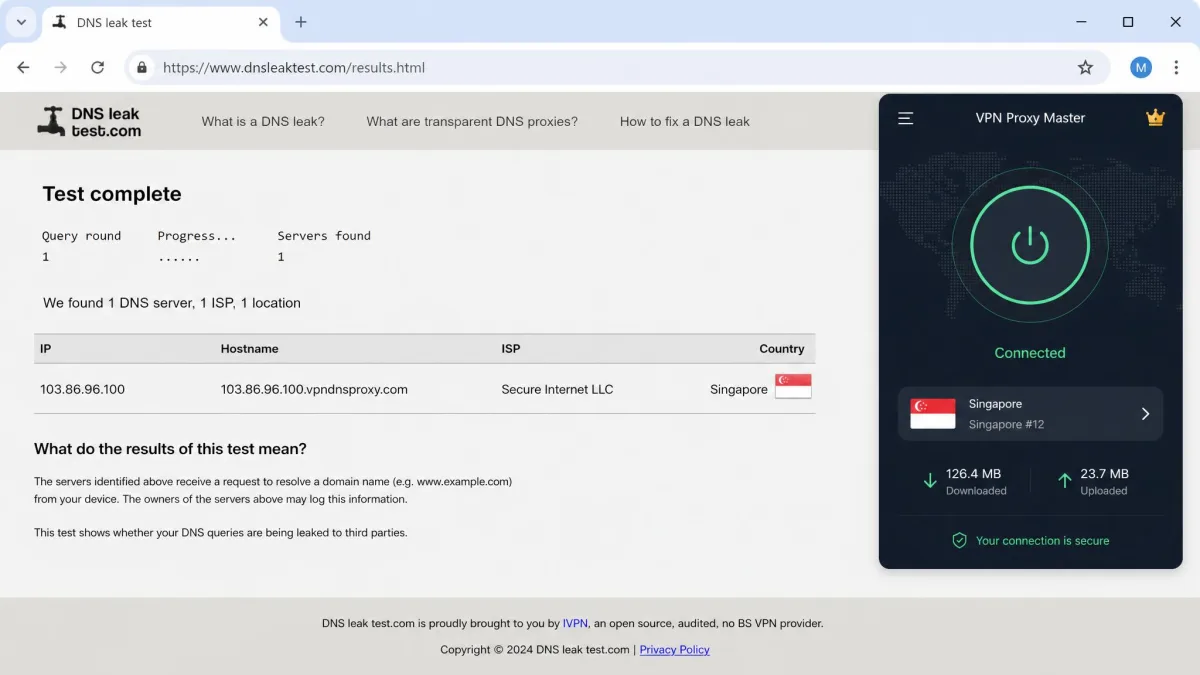Open 'What are transparent DNS proxies?' page
This screenshot has height=675, width=1200.
(472, 121)
